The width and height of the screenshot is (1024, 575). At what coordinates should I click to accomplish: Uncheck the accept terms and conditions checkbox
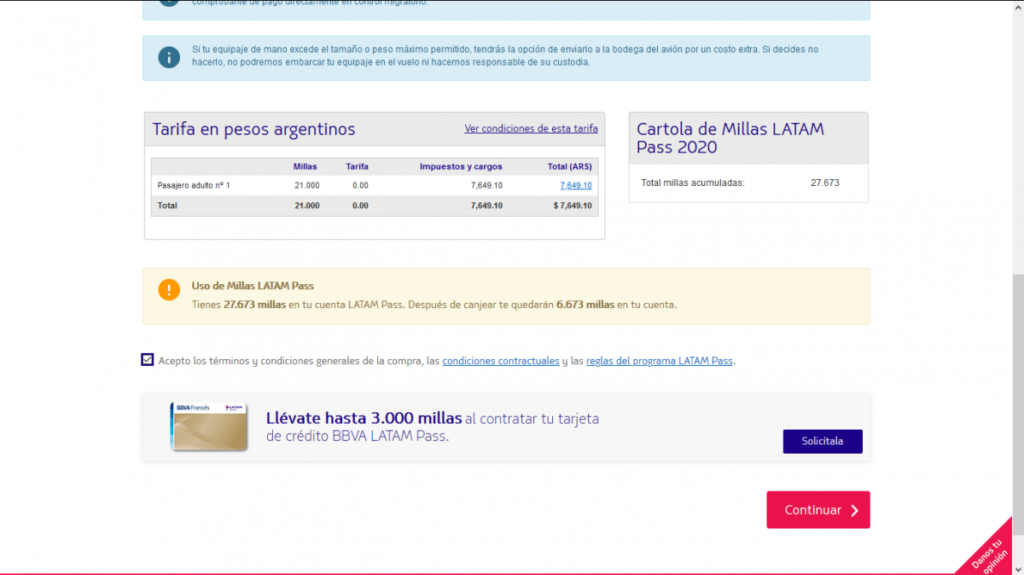click(x=147, y=360)
